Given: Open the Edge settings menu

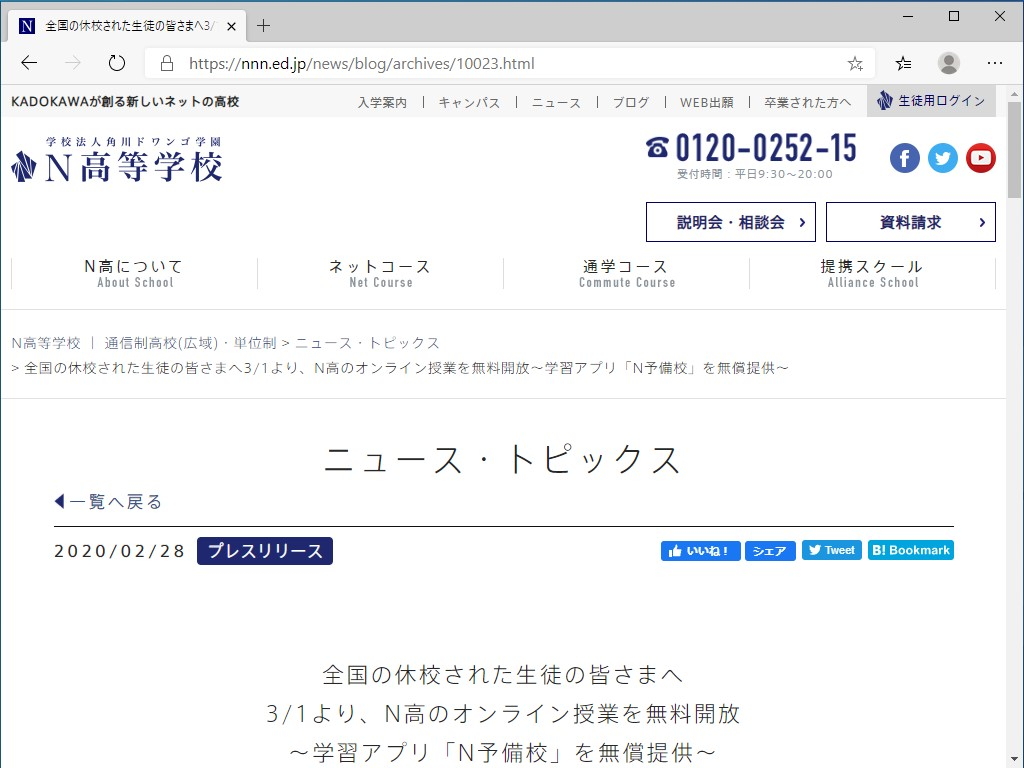Looking at the screenshot, I should 995,62.
